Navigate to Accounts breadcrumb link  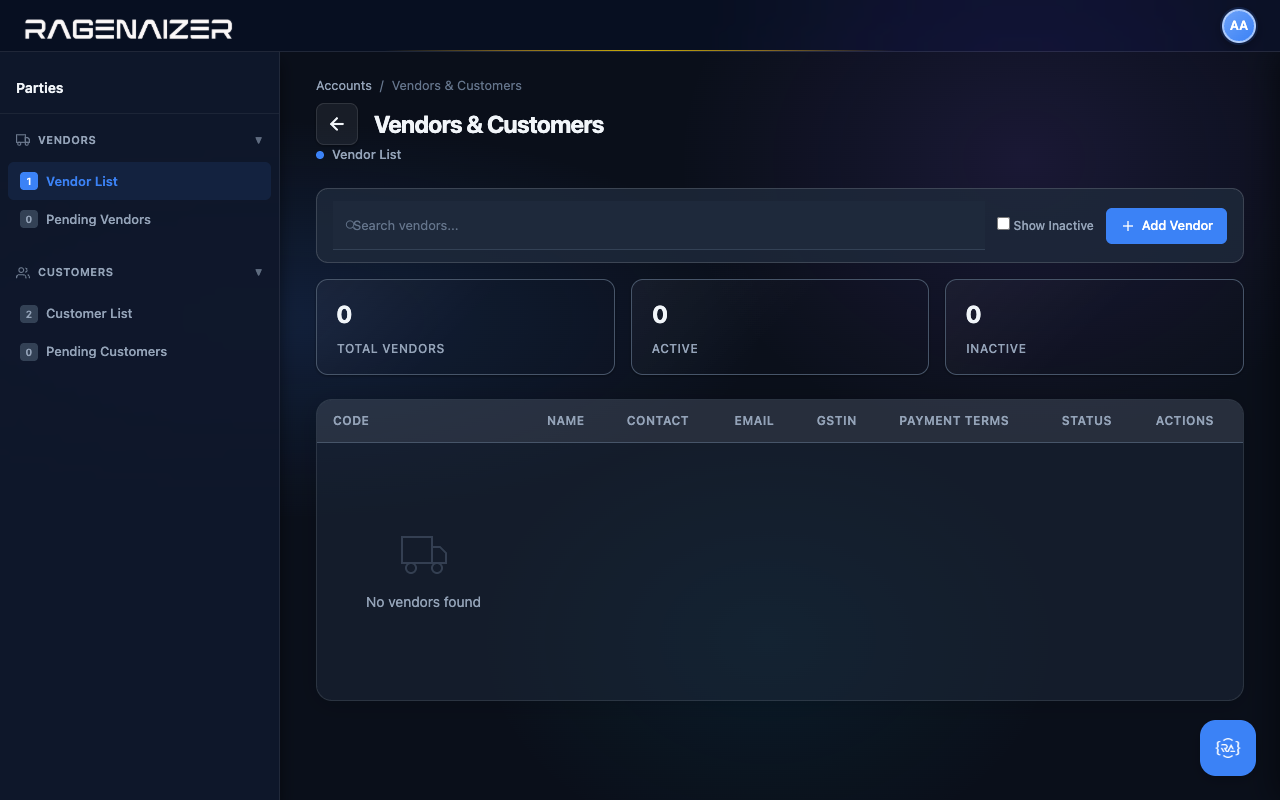[x=344, y=86]
